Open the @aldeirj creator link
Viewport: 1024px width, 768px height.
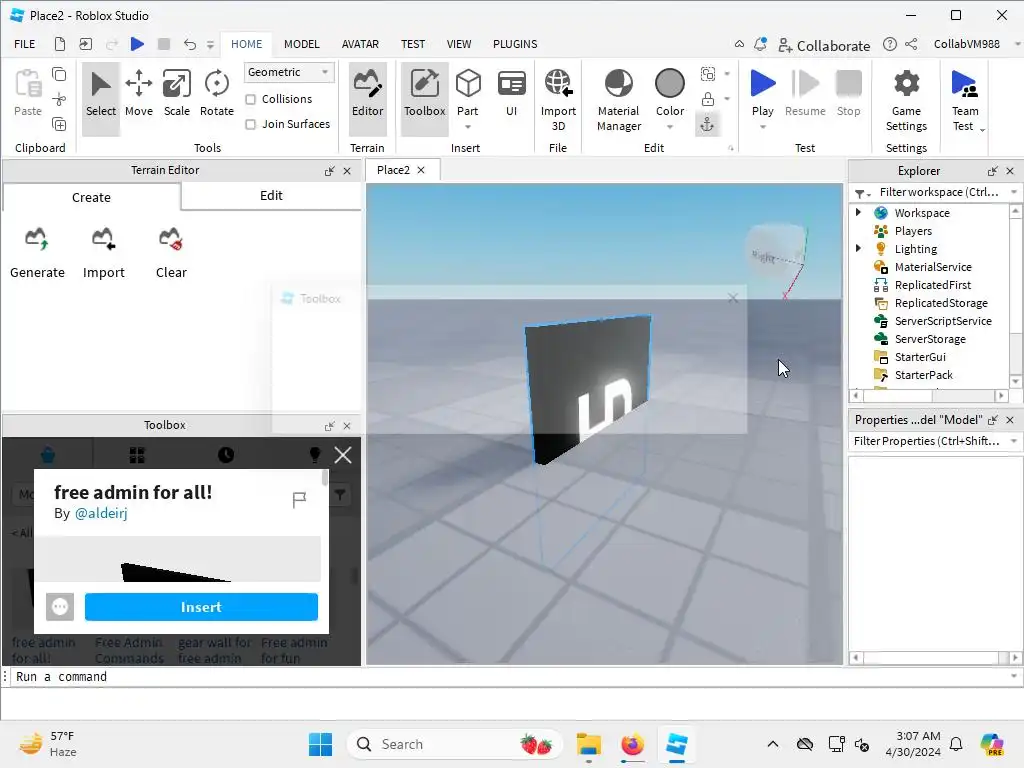(101, 513)
